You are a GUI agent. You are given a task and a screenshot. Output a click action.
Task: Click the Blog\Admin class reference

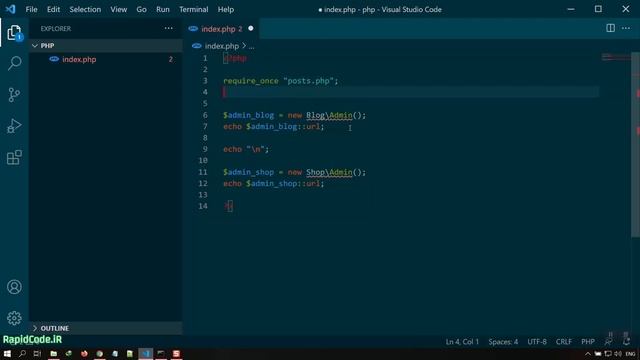(x=329, y=115)
